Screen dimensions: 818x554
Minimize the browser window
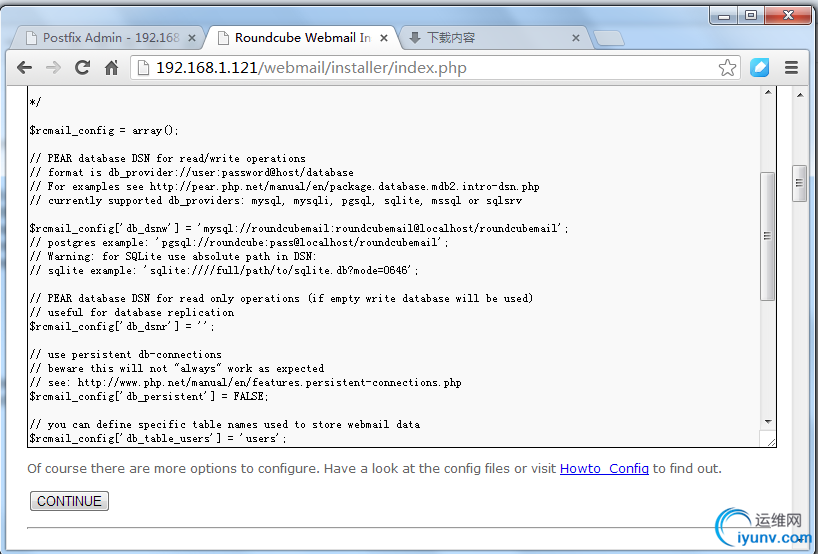(724, 16)
